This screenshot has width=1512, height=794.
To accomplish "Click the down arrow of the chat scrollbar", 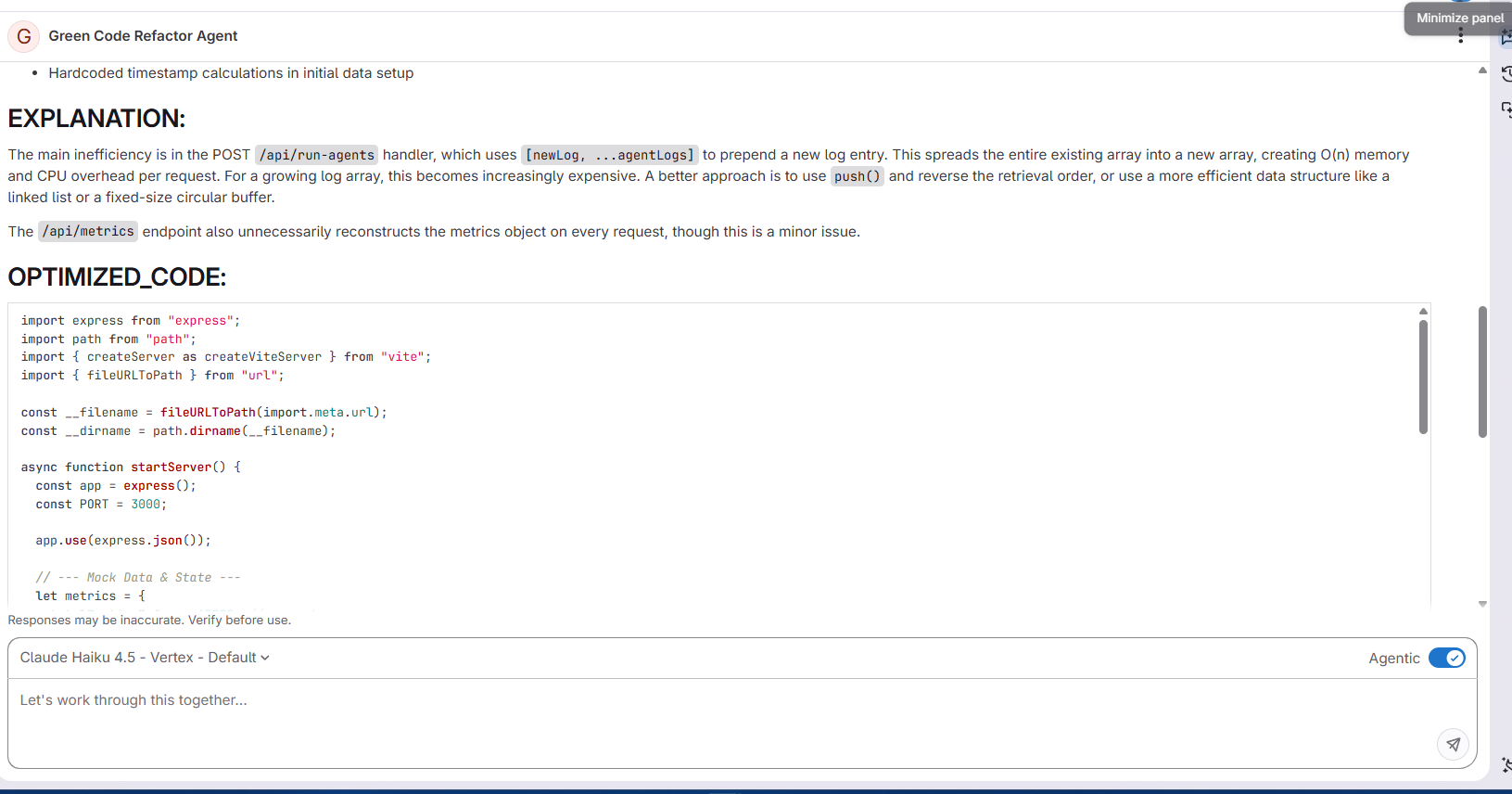I will [1482, 604].
